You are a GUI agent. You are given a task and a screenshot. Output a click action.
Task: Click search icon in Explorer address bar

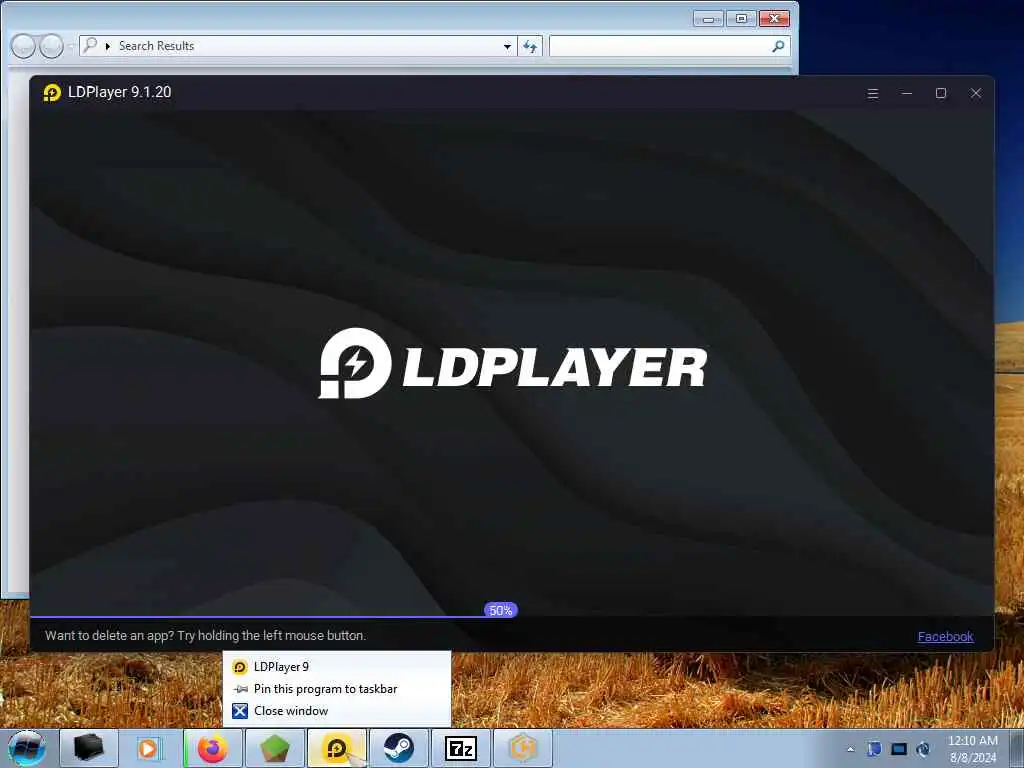tap(90, 45)
